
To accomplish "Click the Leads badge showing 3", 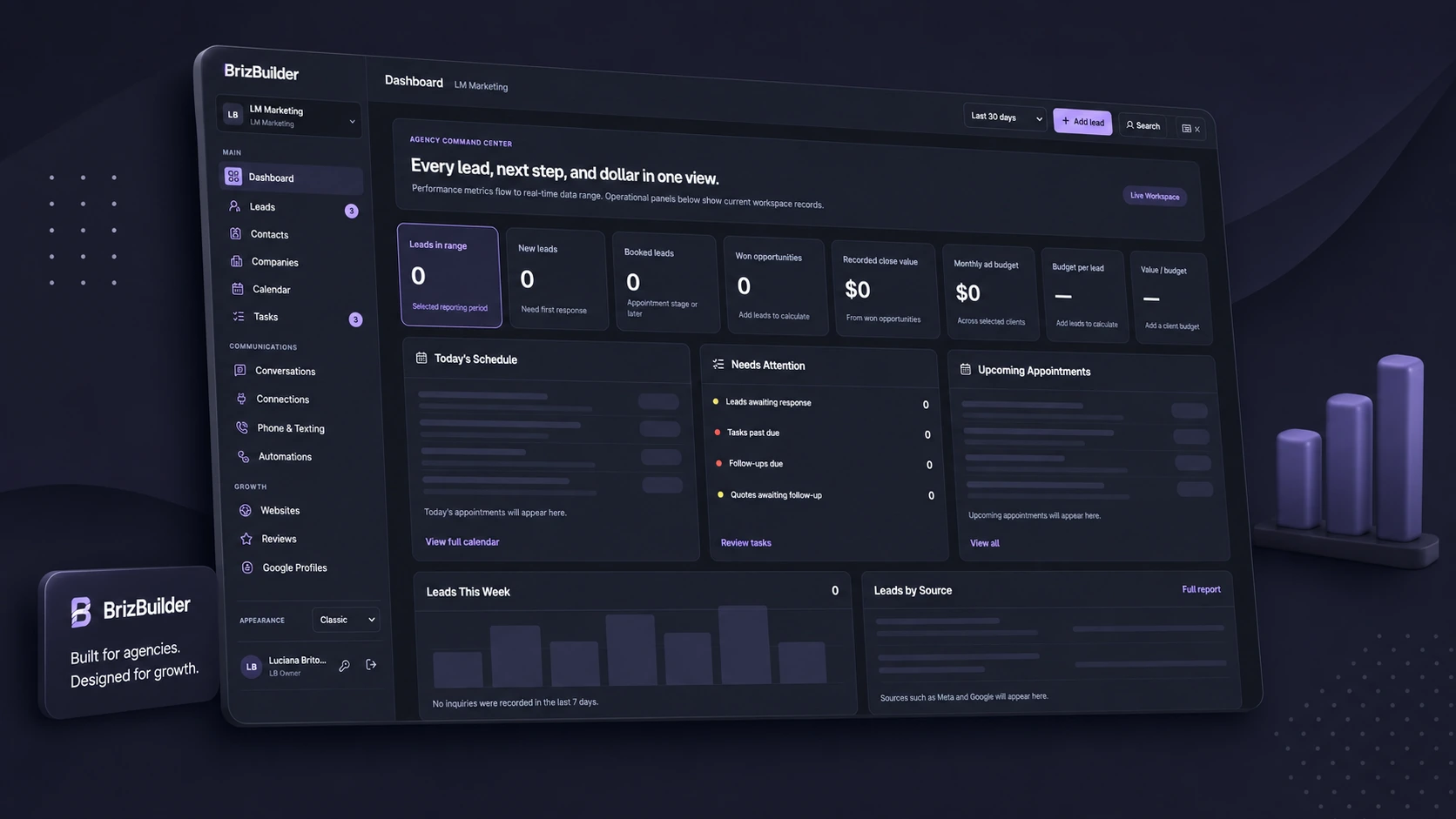I will [x=351, y=211].
